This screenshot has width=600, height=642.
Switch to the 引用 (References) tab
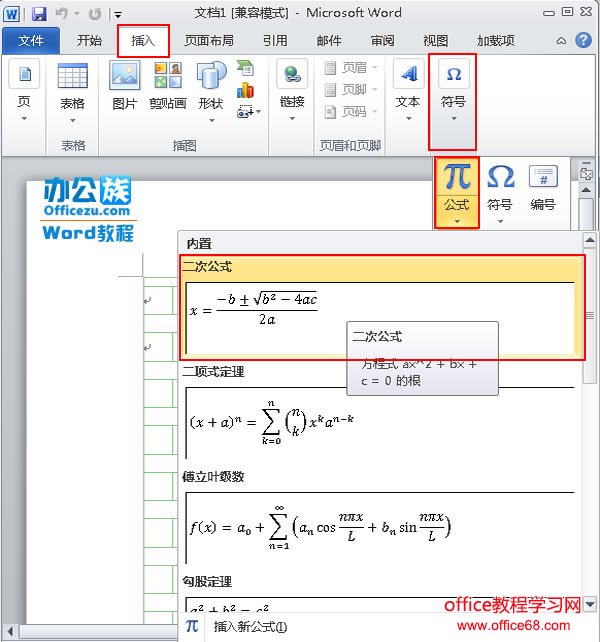click(x=275, y=41)
